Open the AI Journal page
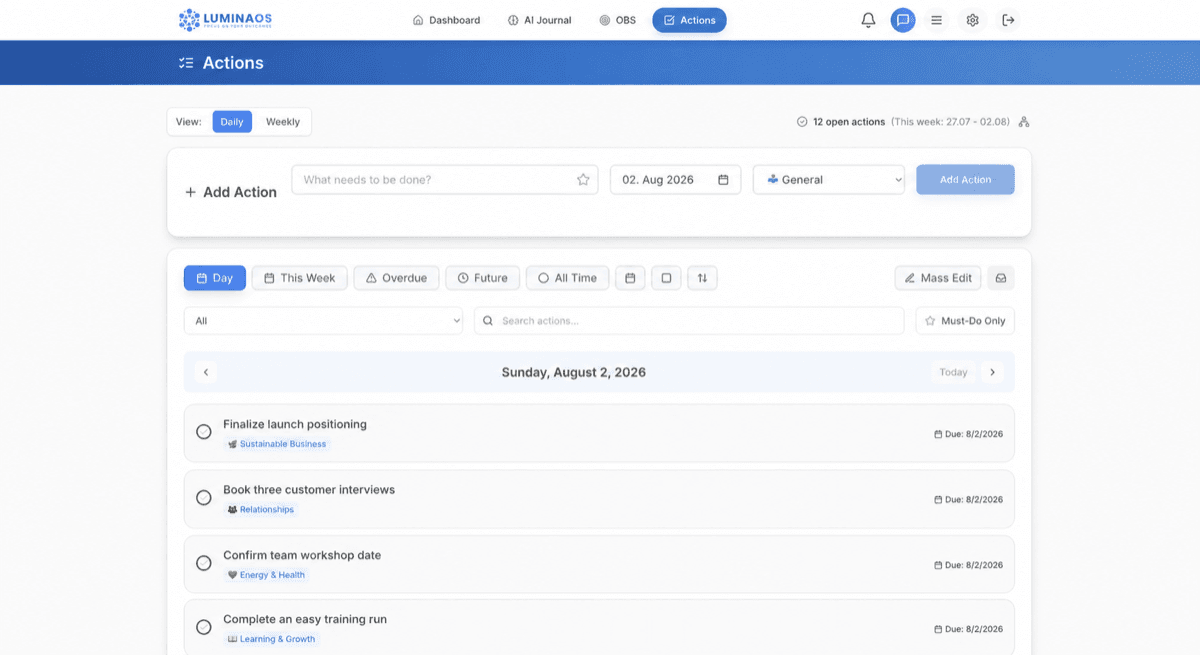 tap(540, 20)
